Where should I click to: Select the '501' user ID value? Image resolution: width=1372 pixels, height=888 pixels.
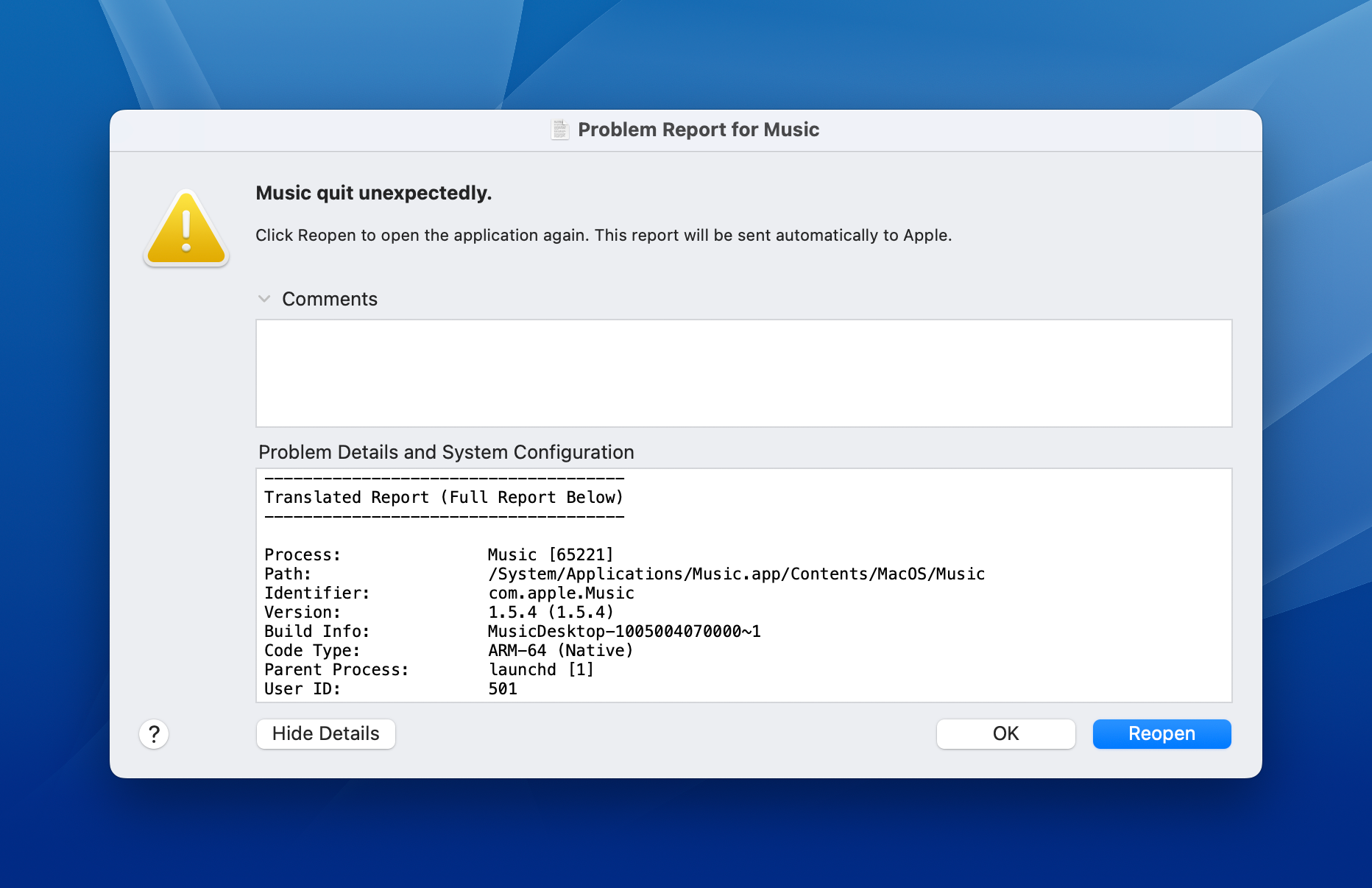coord(503,688)
